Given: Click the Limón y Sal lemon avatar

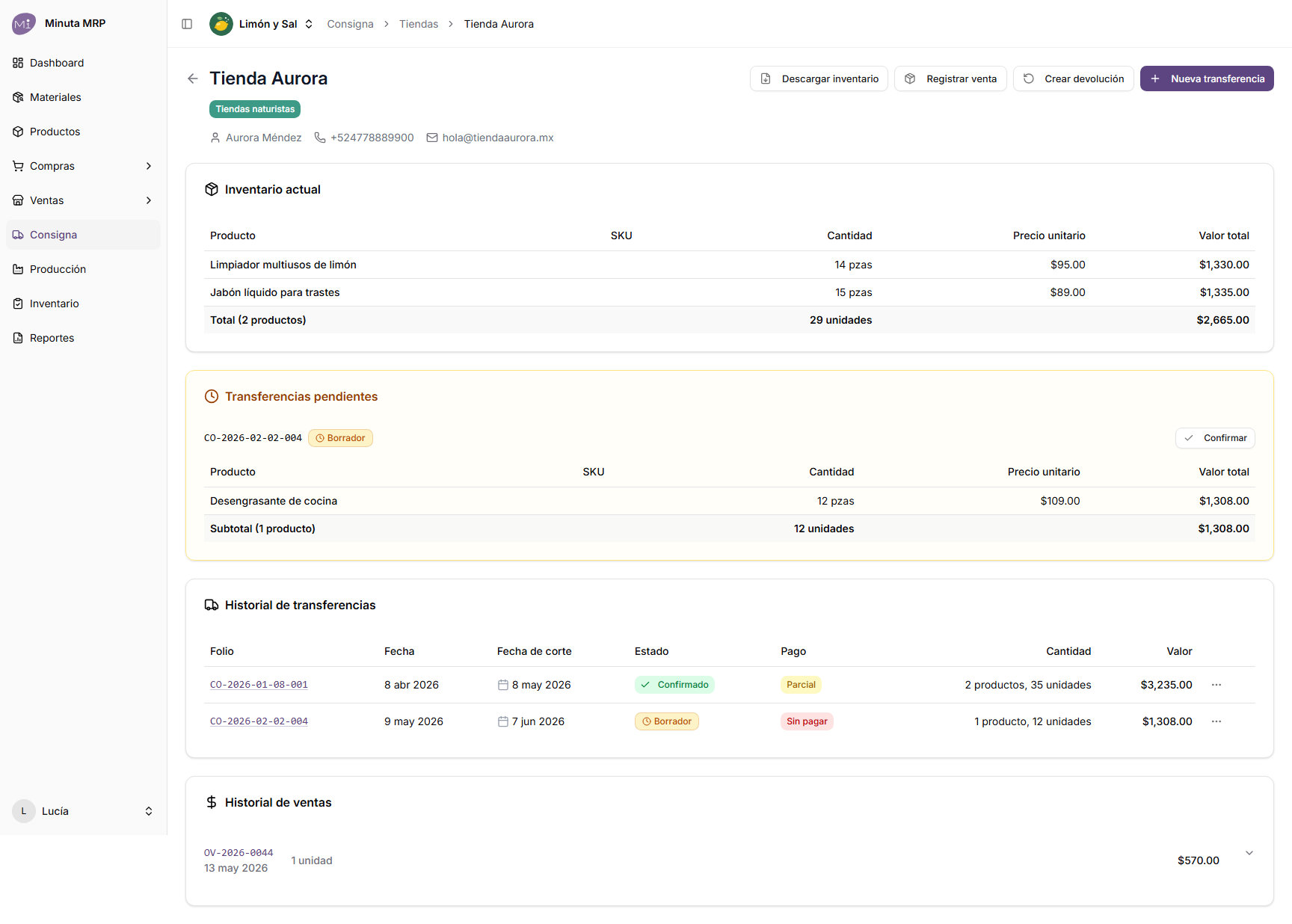Looking at the screenshot, I should coord(221,24).
